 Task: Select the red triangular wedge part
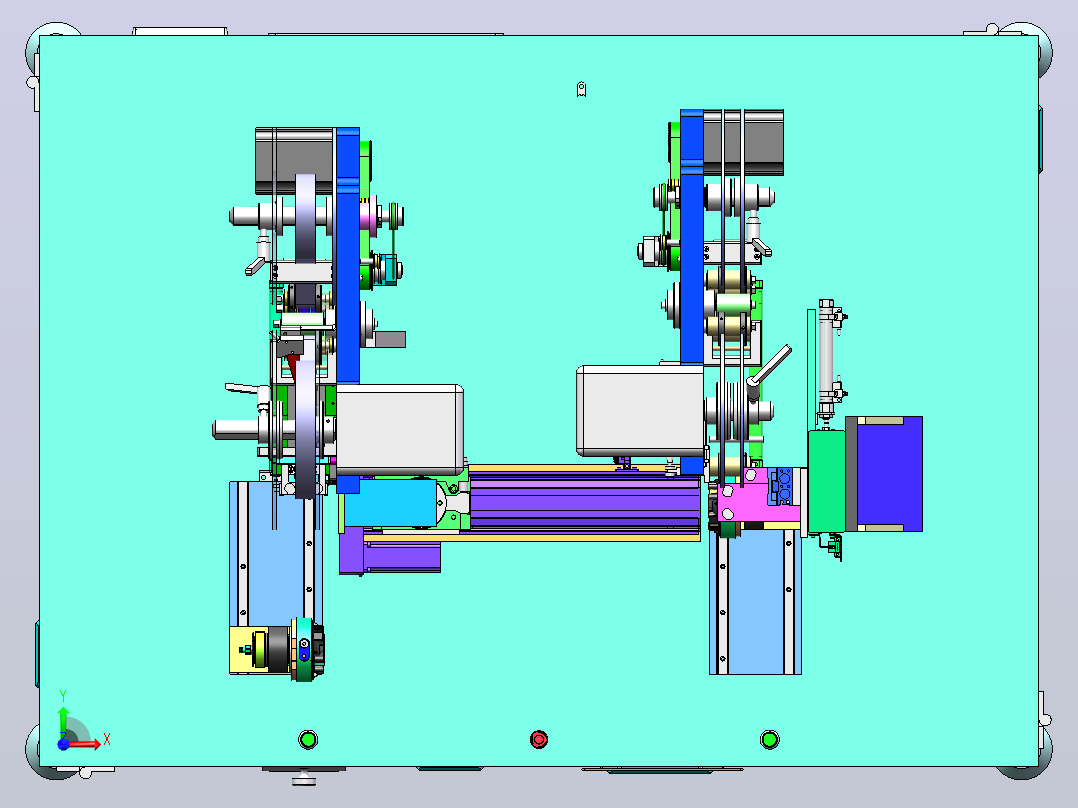coord(292,367)
